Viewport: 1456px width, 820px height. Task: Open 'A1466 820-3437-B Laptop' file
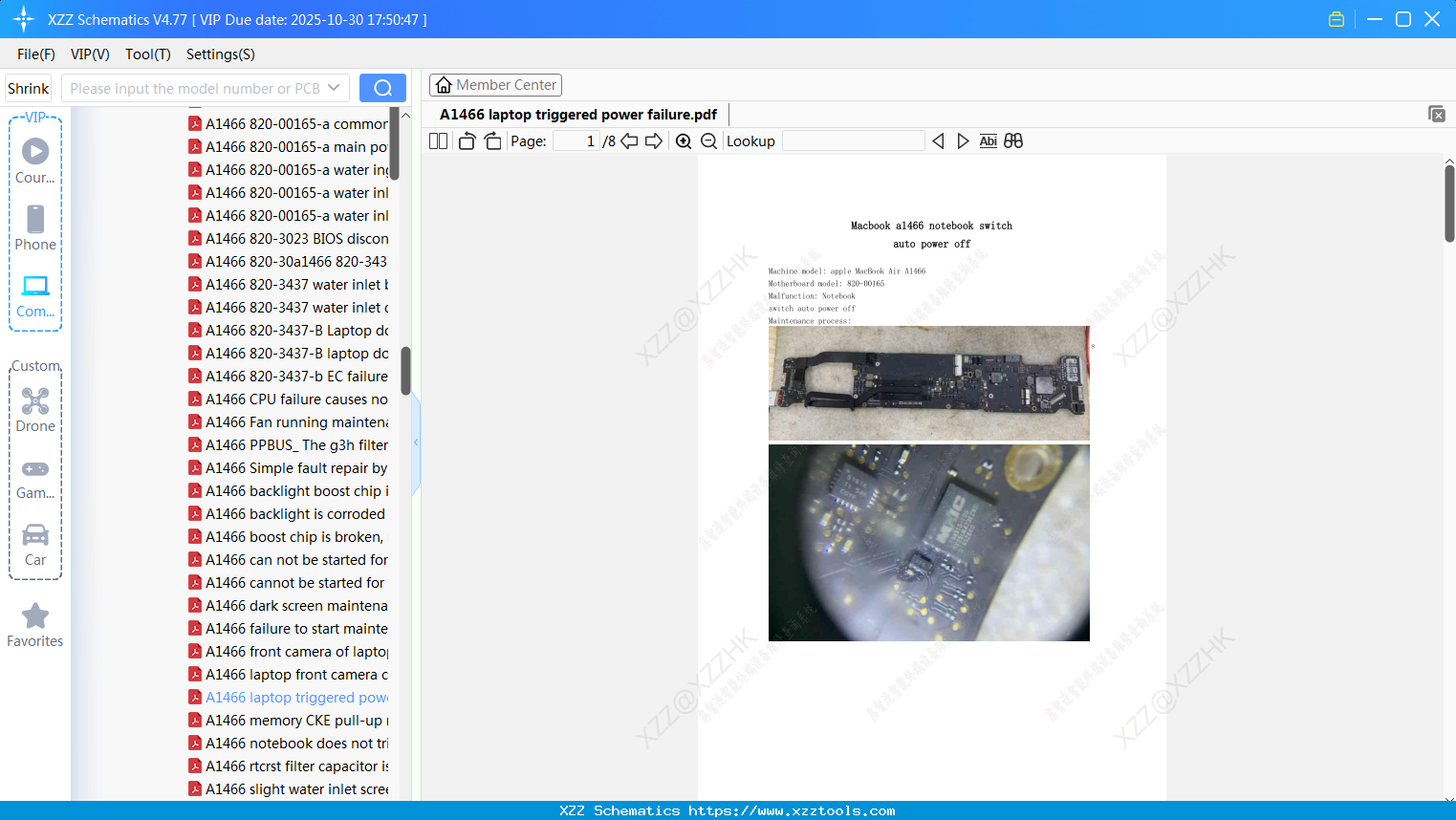288,331
